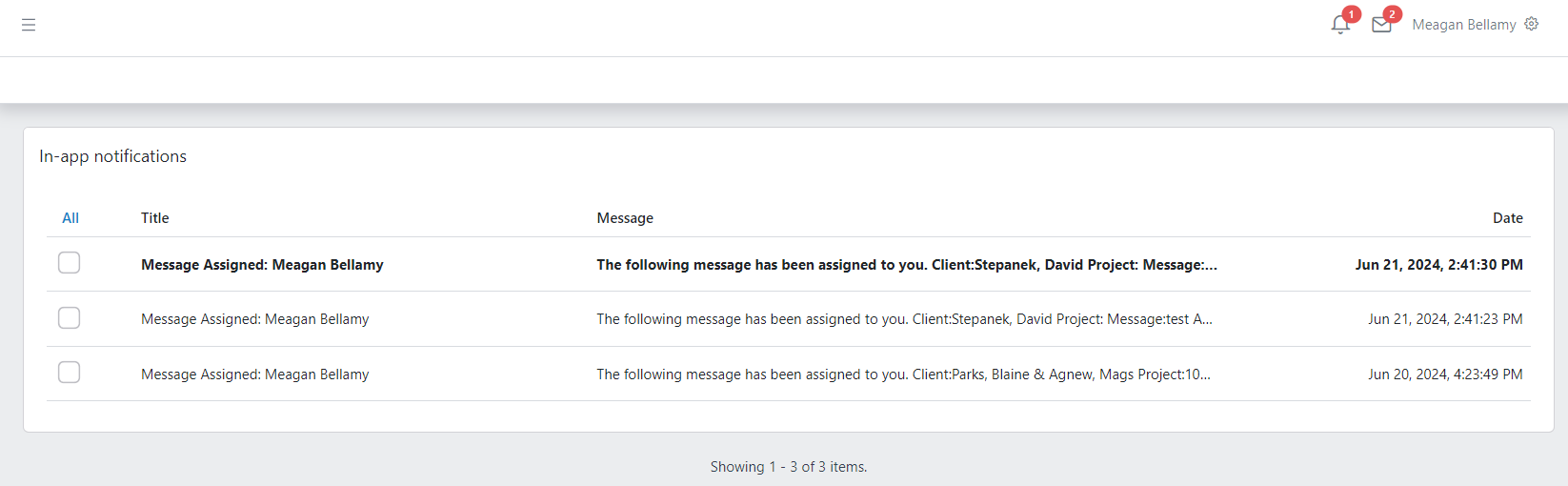Click the bold Jun 21, 2:41:30 PM date
Viewport: 1568px width, 486px height.
pos(1438,265)
